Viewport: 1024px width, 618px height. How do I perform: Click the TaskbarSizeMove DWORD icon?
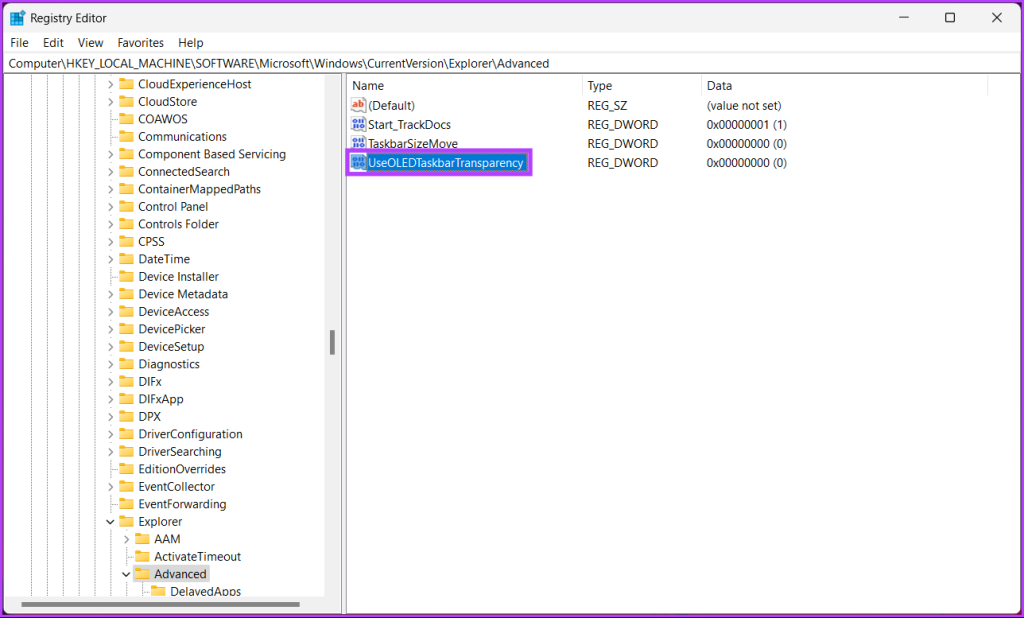tap(359, 143)
